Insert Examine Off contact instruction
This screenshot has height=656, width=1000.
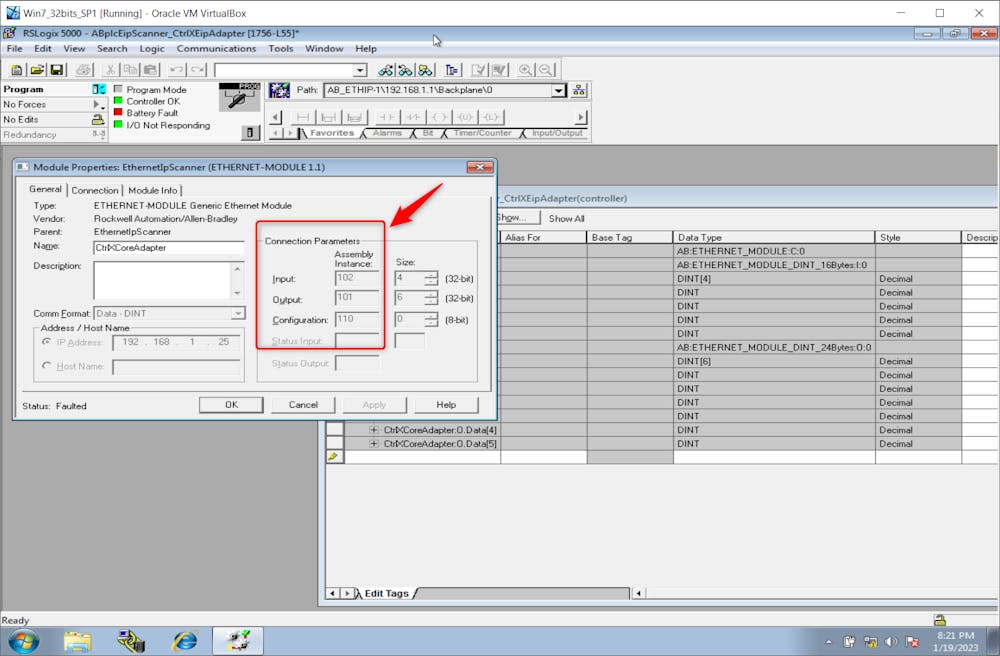(x=413, y=117)
